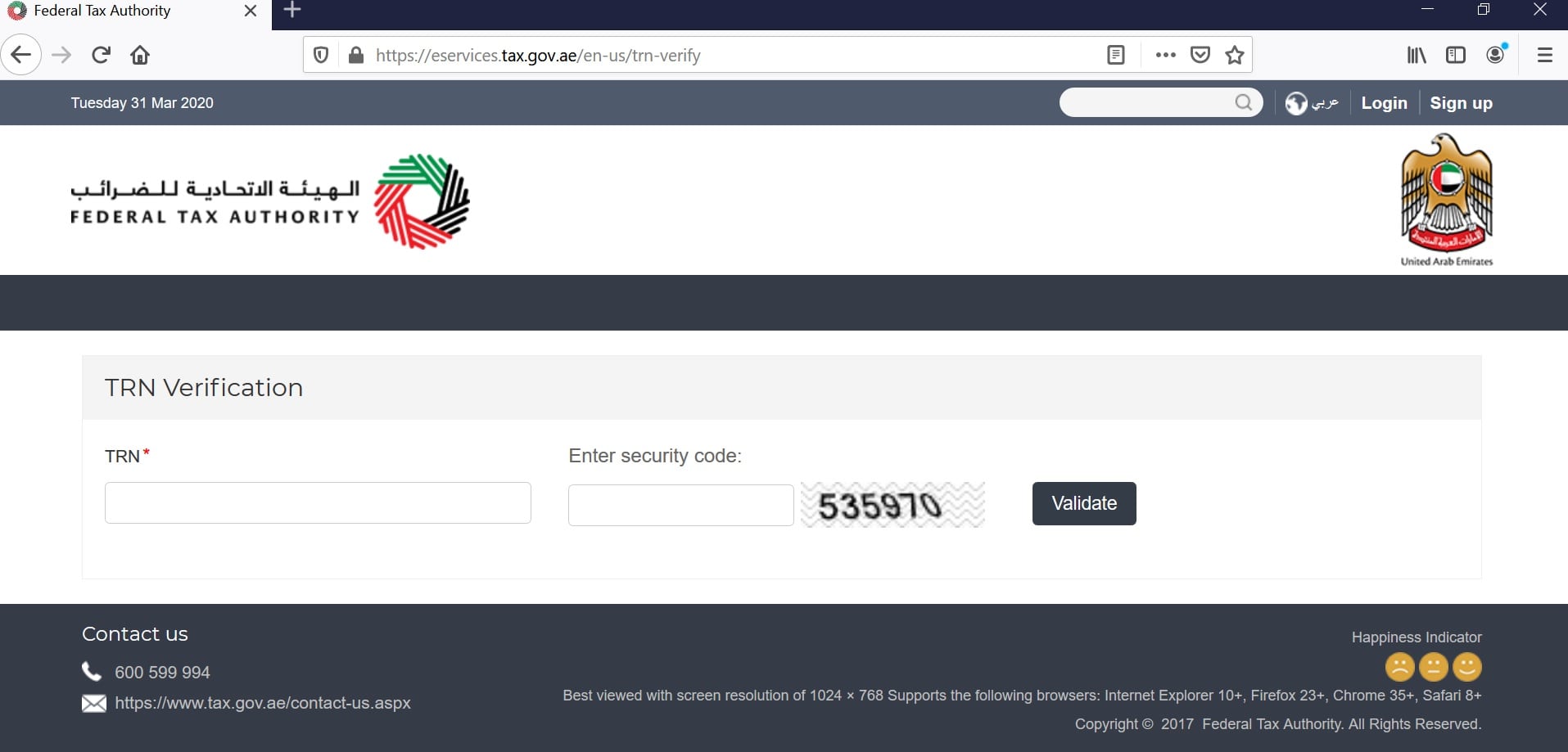This screenshot has height=752, width=1568.
Task: Select the sad face happiness indicator
Action: click(1399, 667)
